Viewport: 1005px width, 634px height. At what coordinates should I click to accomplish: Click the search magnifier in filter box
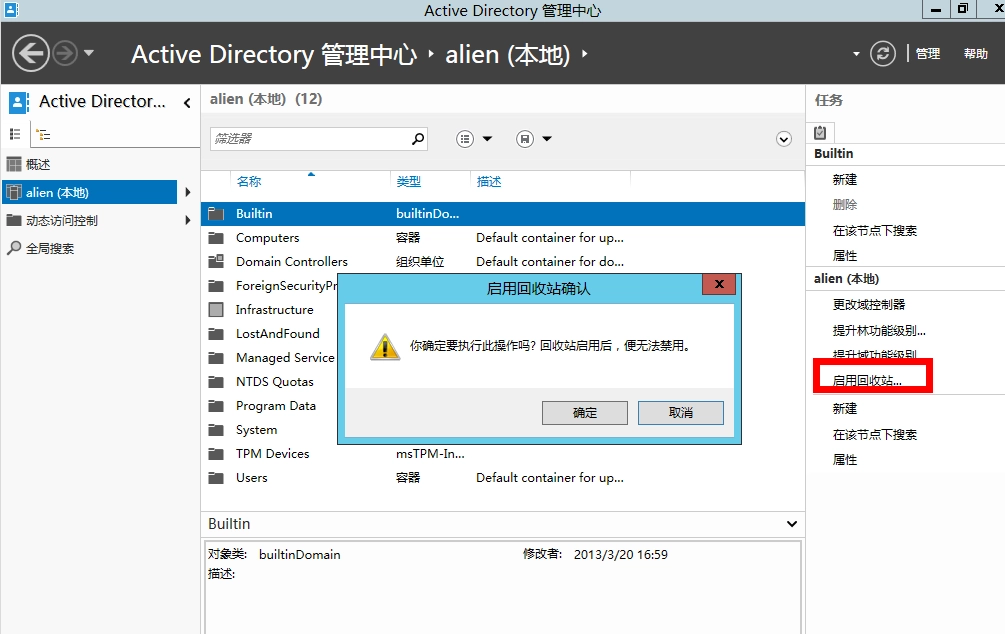click(x=417, y=139)
